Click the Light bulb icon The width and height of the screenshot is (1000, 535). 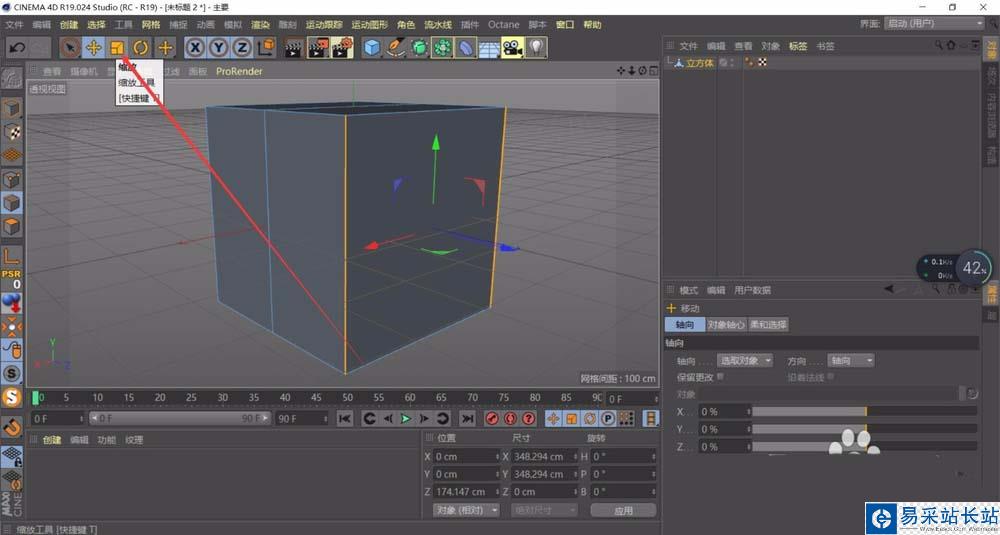[x=536, y=47]
